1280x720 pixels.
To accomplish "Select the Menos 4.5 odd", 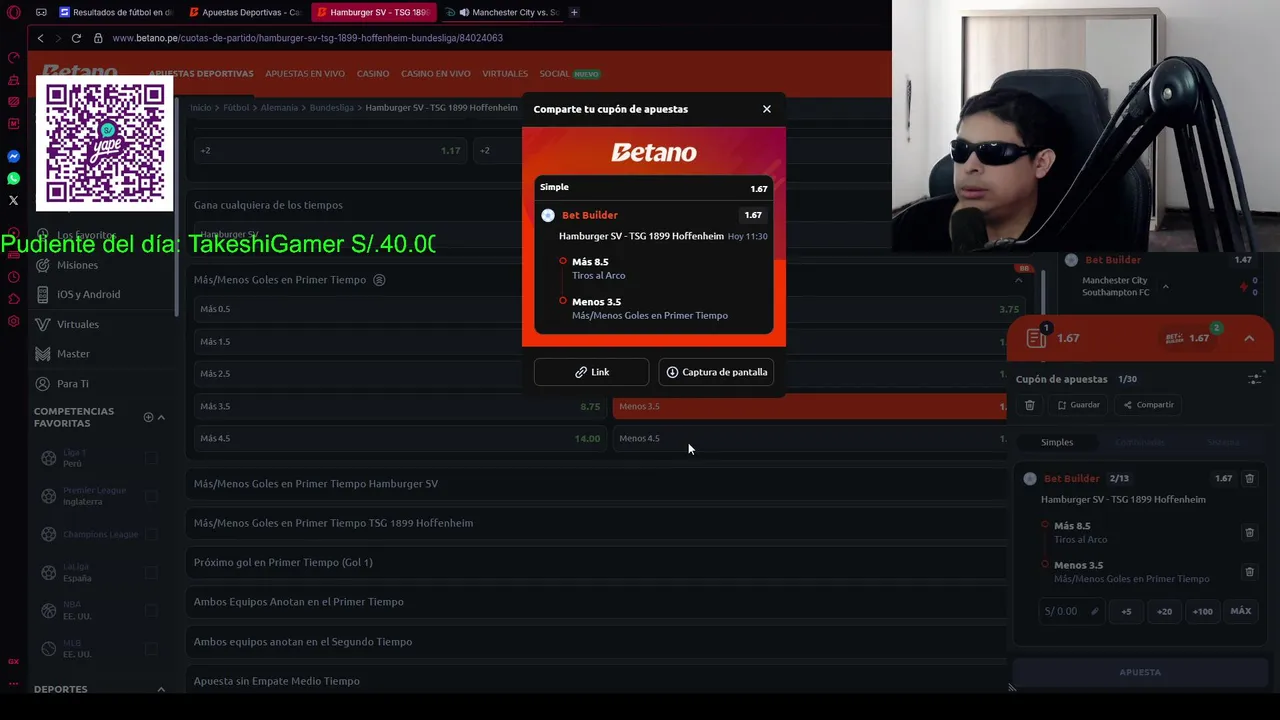I will (810, 438).
